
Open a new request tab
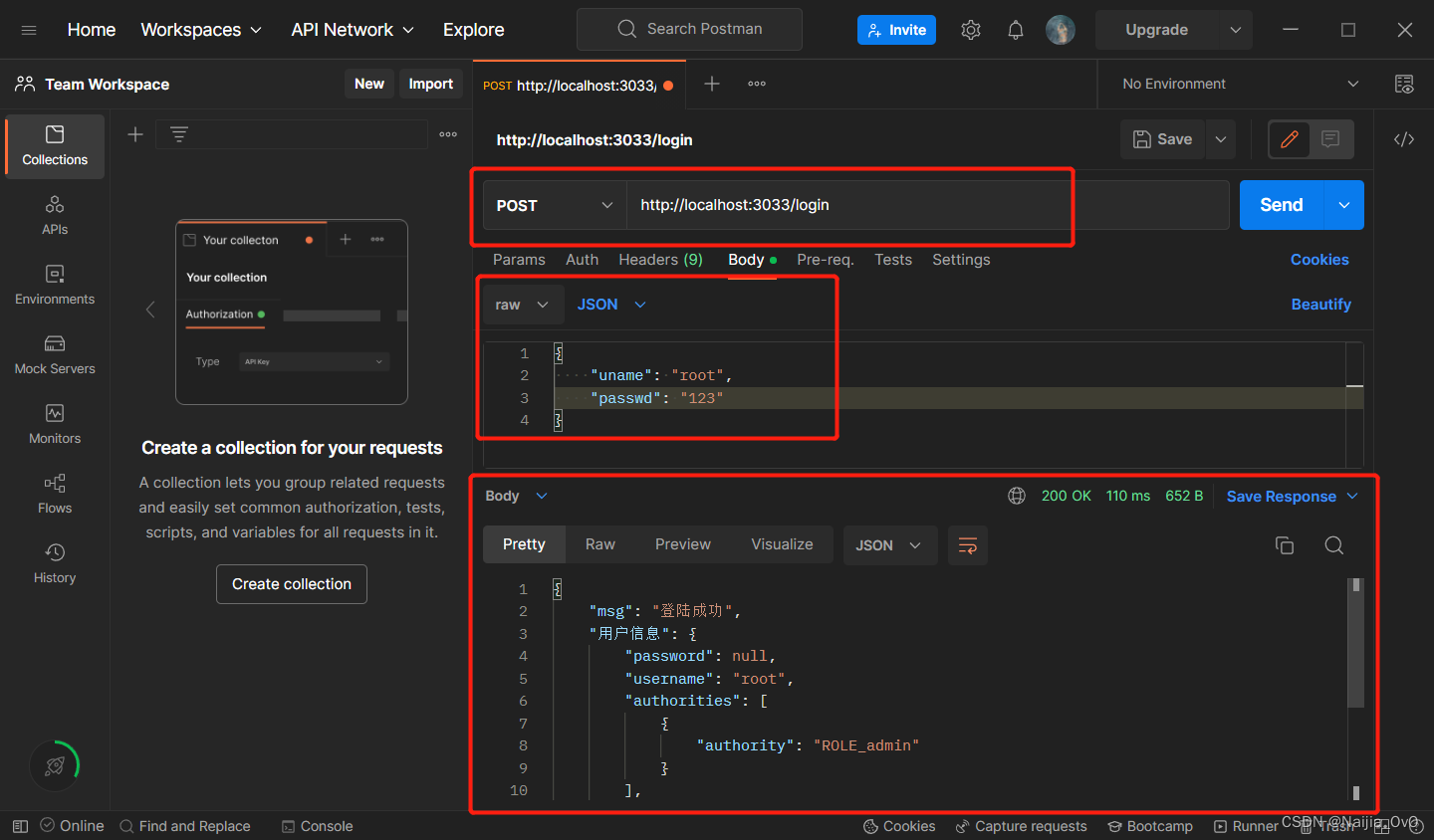[712, 85]
